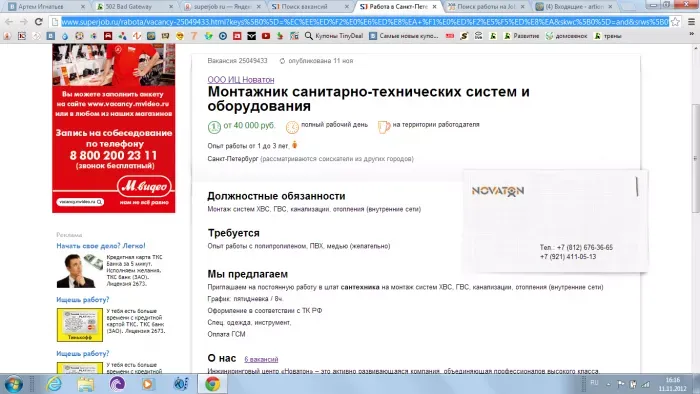Open the black envelope mail bookmark icon
The height and width of the screenshot is (394, 700).
coord(251,36)
